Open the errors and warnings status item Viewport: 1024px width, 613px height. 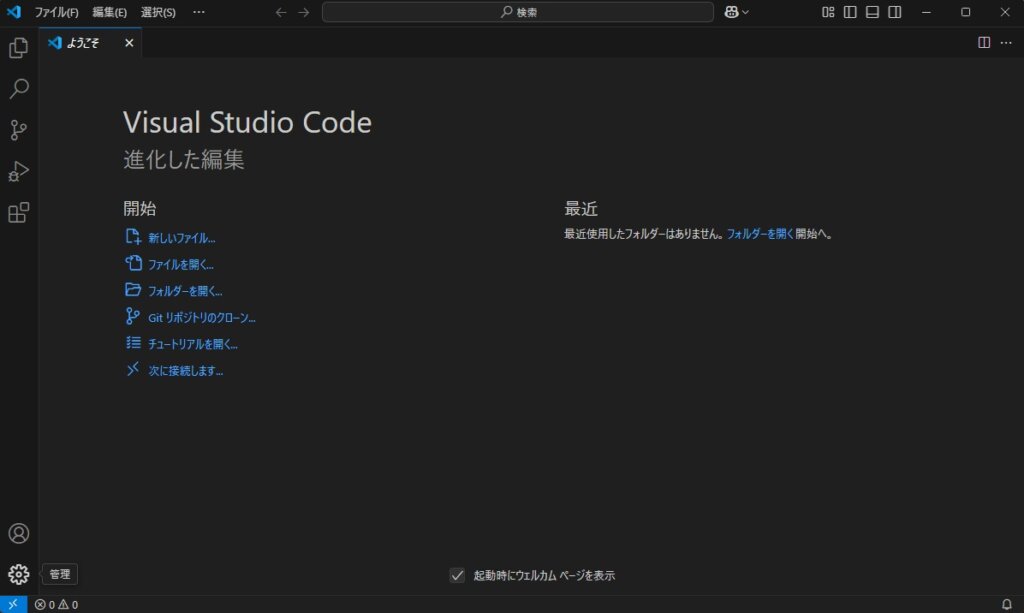click(x=56, y=605)
